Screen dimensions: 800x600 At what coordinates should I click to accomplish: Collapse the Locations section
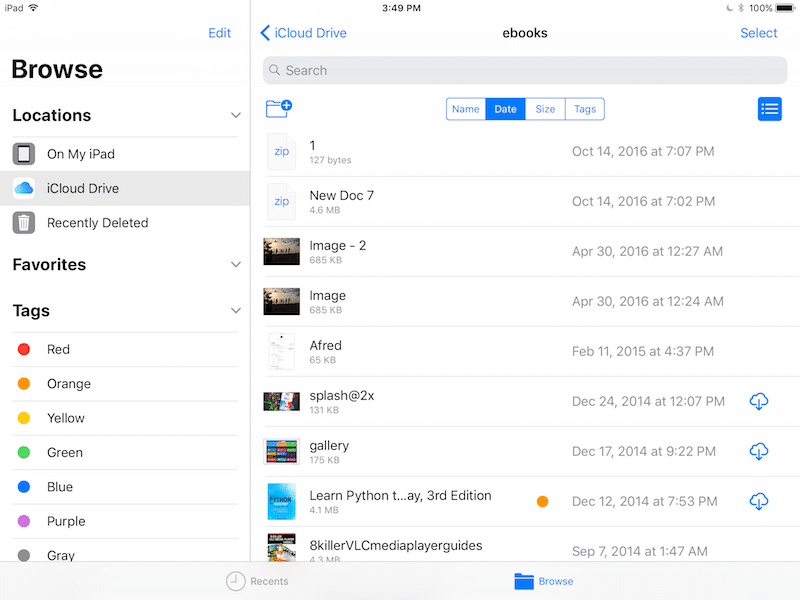click(236, 115)
